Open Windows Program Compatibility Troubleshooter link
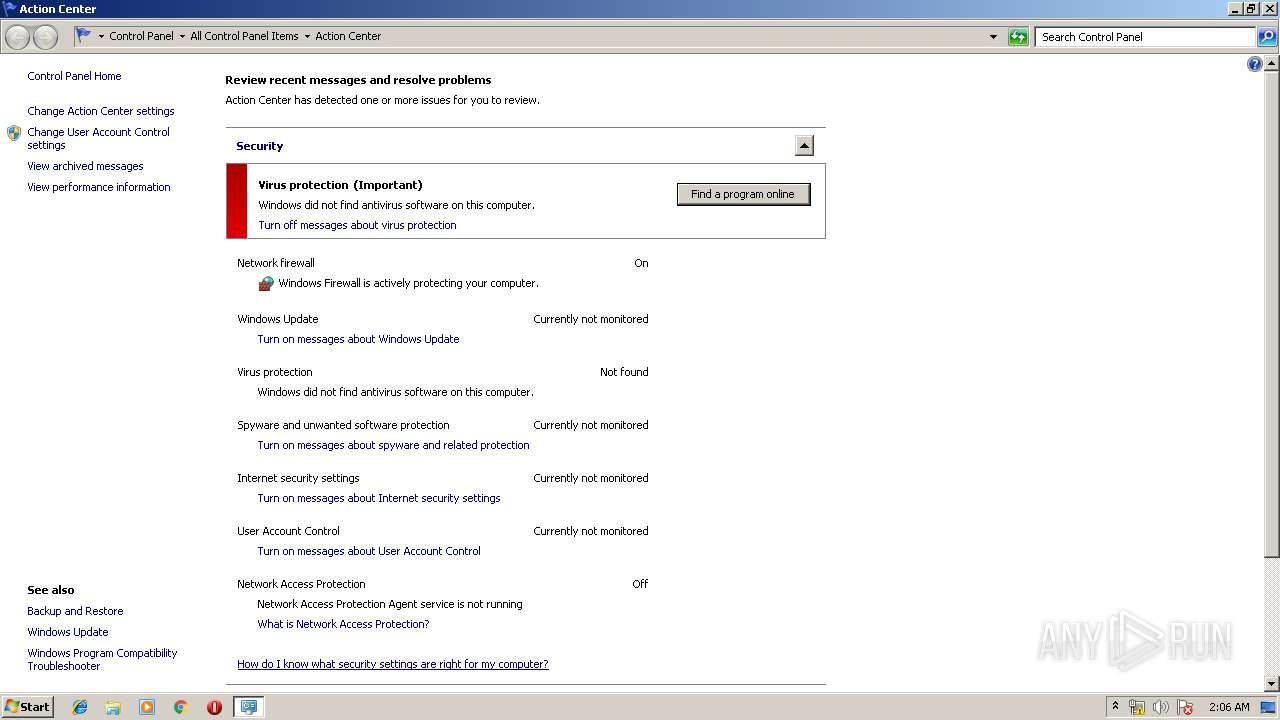This screenshot has height=720, width=1280. pyautogui.click(x=102, y=659)
